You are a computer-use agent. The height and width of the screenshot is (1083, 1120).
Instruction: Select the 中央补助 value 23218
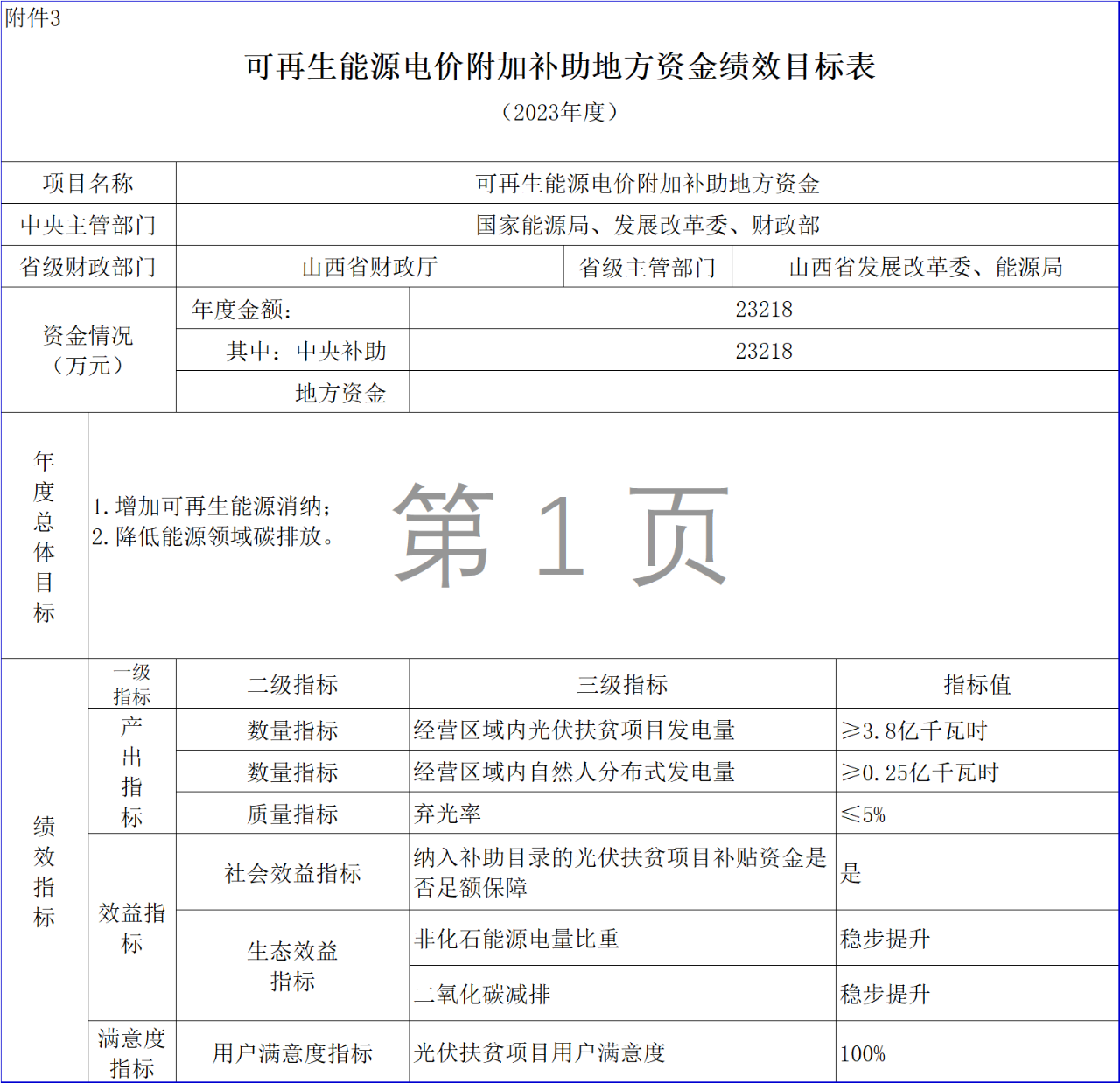(764, 351)
